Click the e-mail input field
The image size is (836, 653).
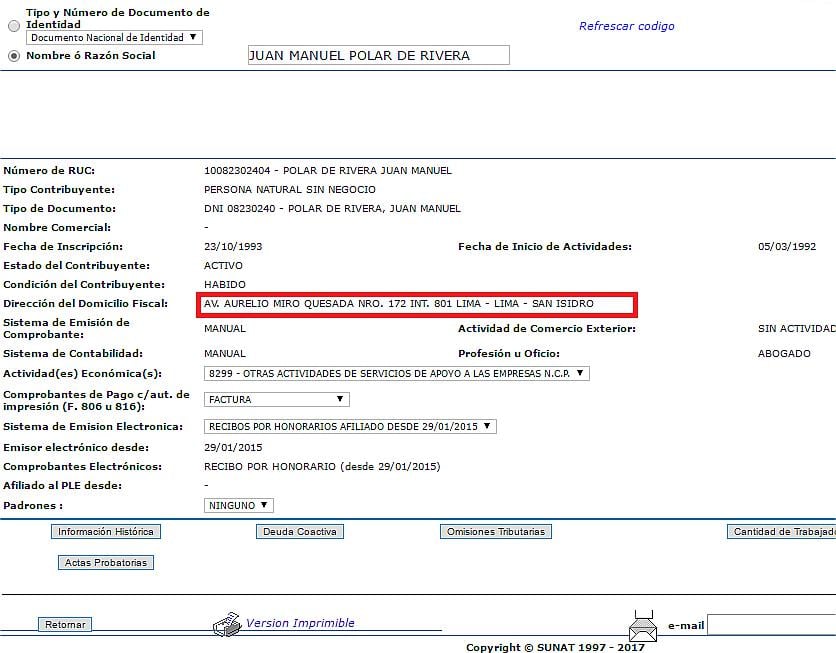[771, 625]
